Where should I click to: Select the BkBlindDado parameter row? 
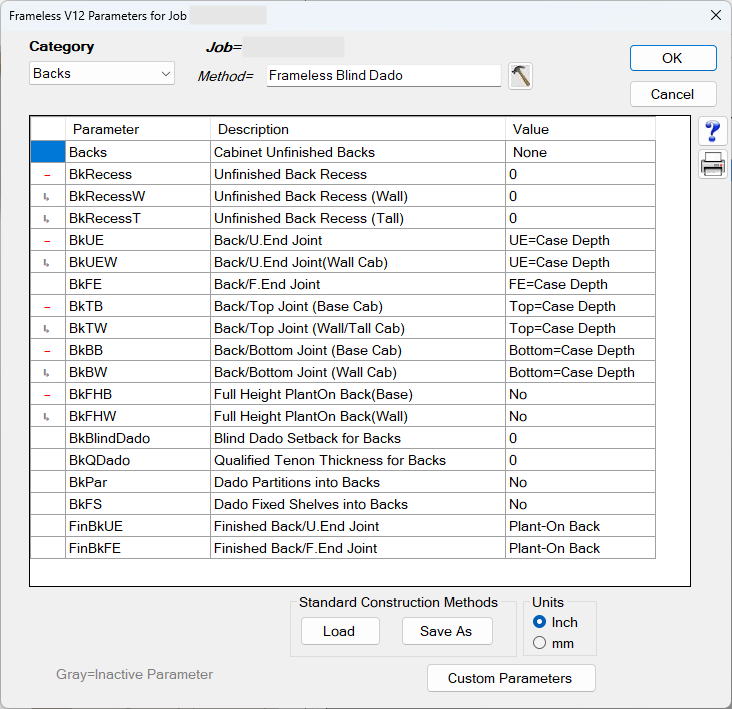109,438
